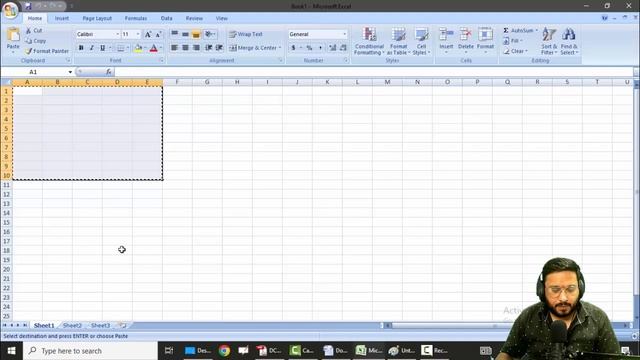The height and width of the screenshot is (360, 640).
Task: Decrease indent
Action: (x=209, y=48)
